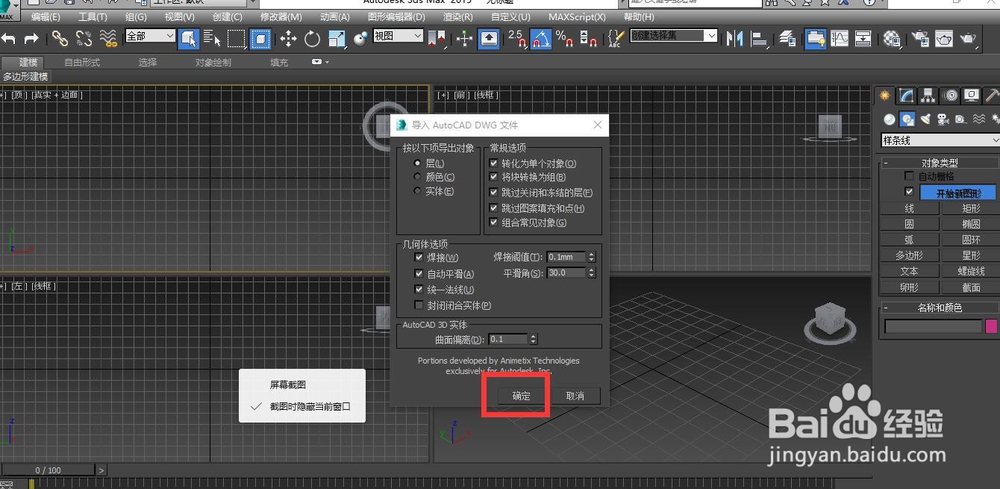Select the Select and Link tool

(x=60, y=39)
